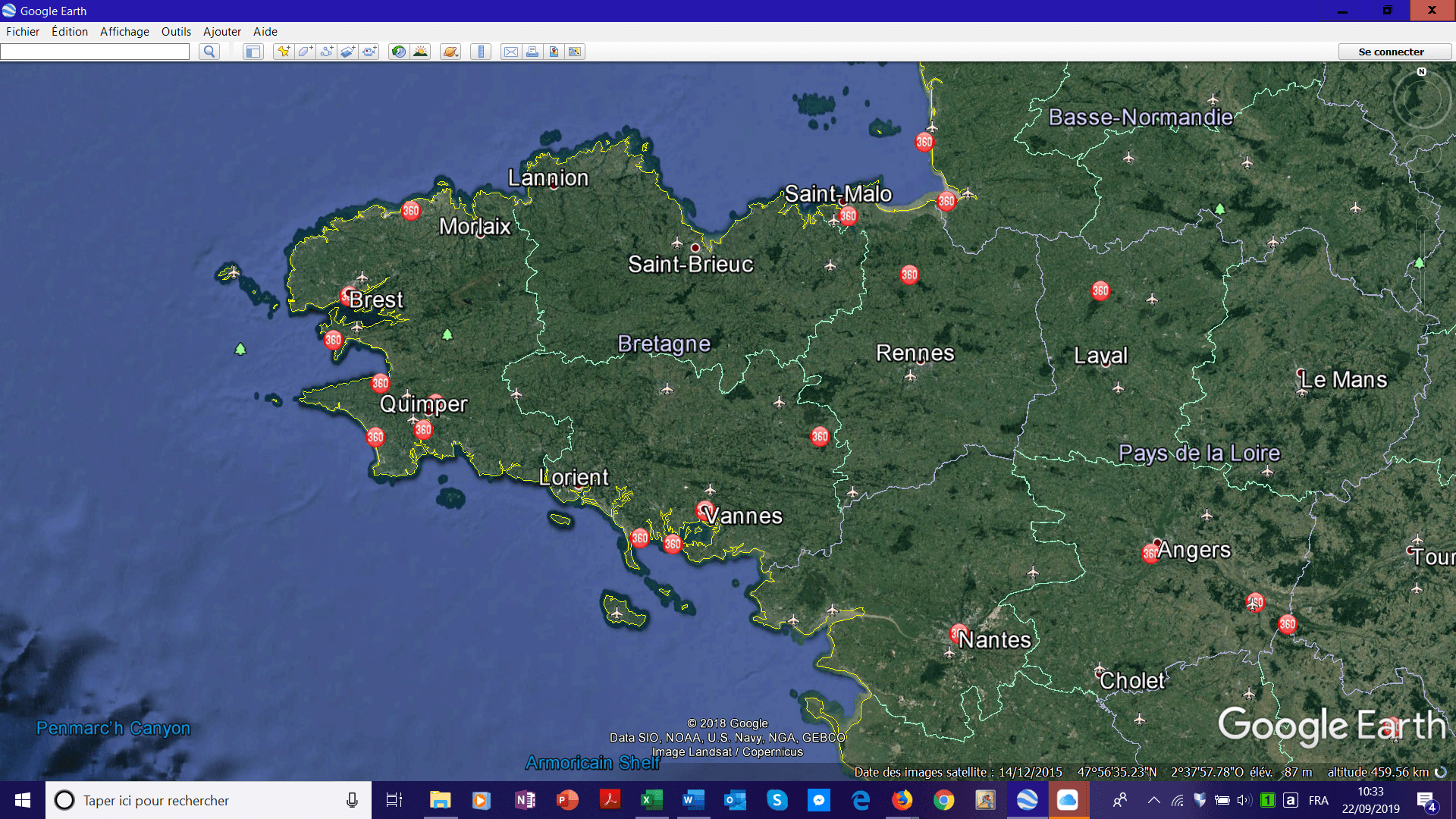
Task: Open the Ajouter menu
Action: point(221,32)
